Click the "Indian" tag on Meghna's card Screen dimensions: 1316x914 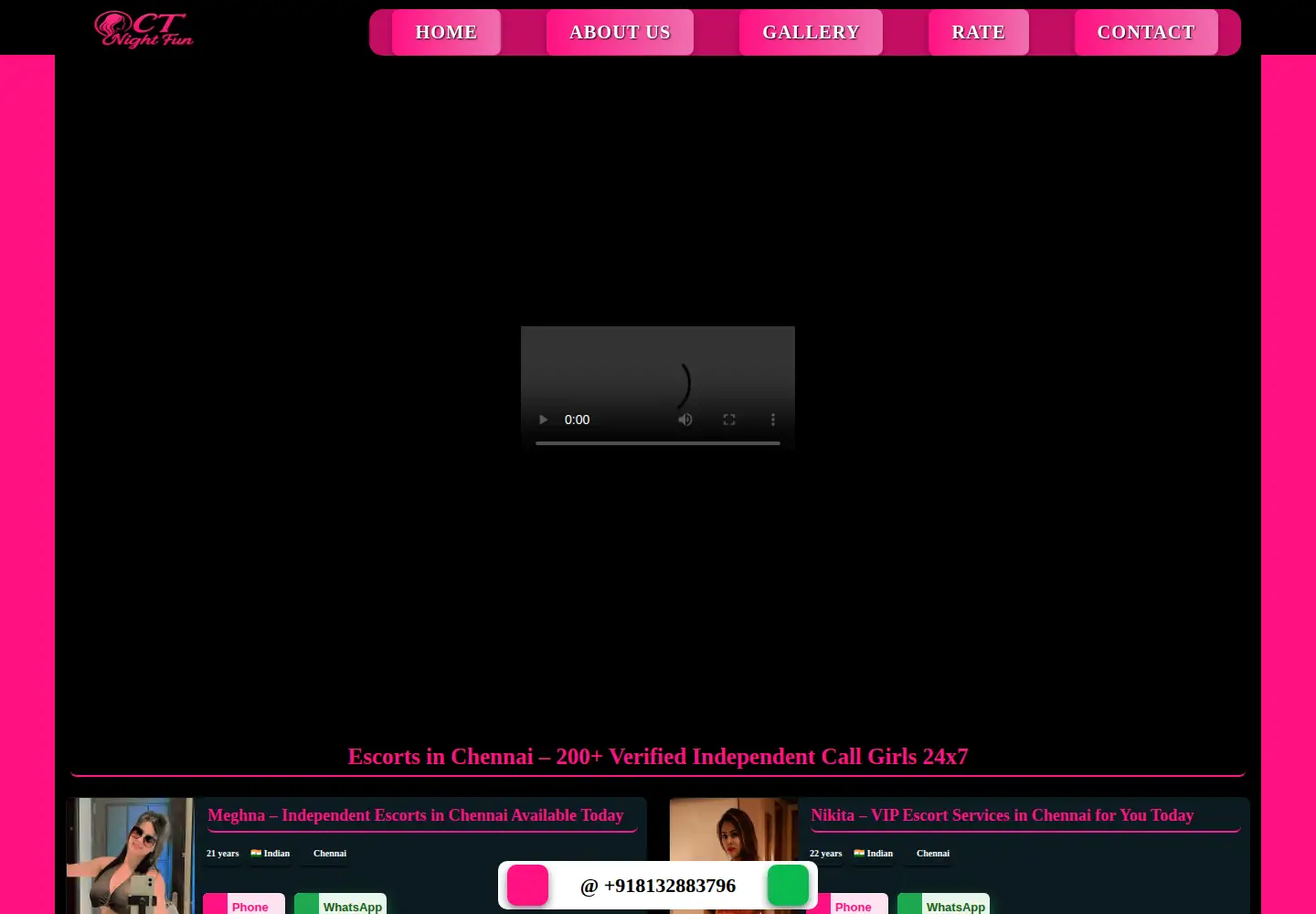[x=271, y=854]
